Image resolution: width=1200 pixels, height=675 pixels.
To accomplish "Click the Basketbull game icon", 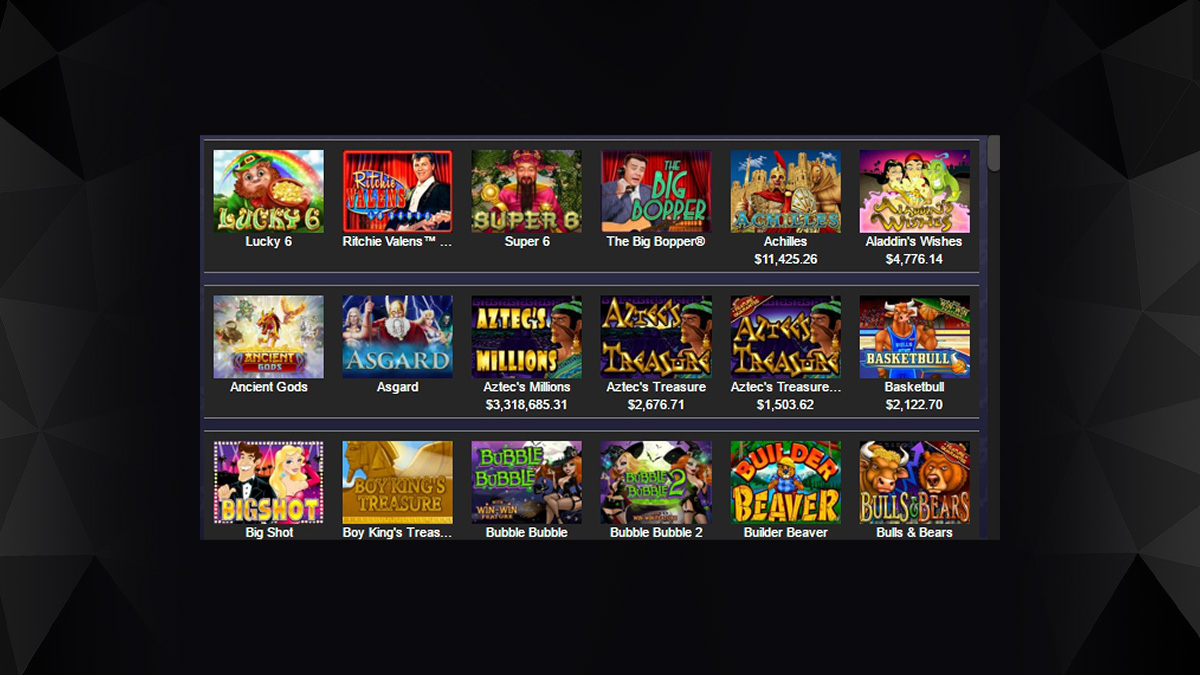I will (915, 337).
